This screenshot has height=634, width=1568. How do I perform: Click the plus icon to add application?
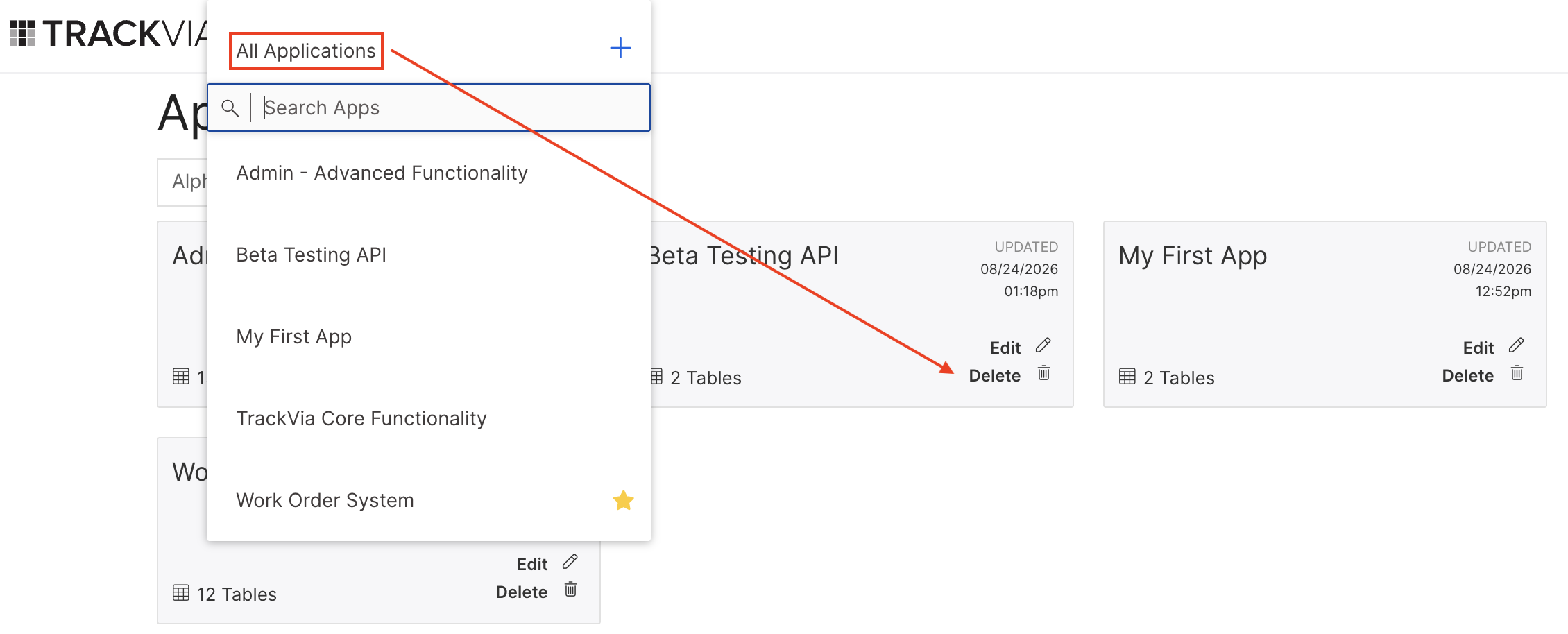tap(620, 48)
